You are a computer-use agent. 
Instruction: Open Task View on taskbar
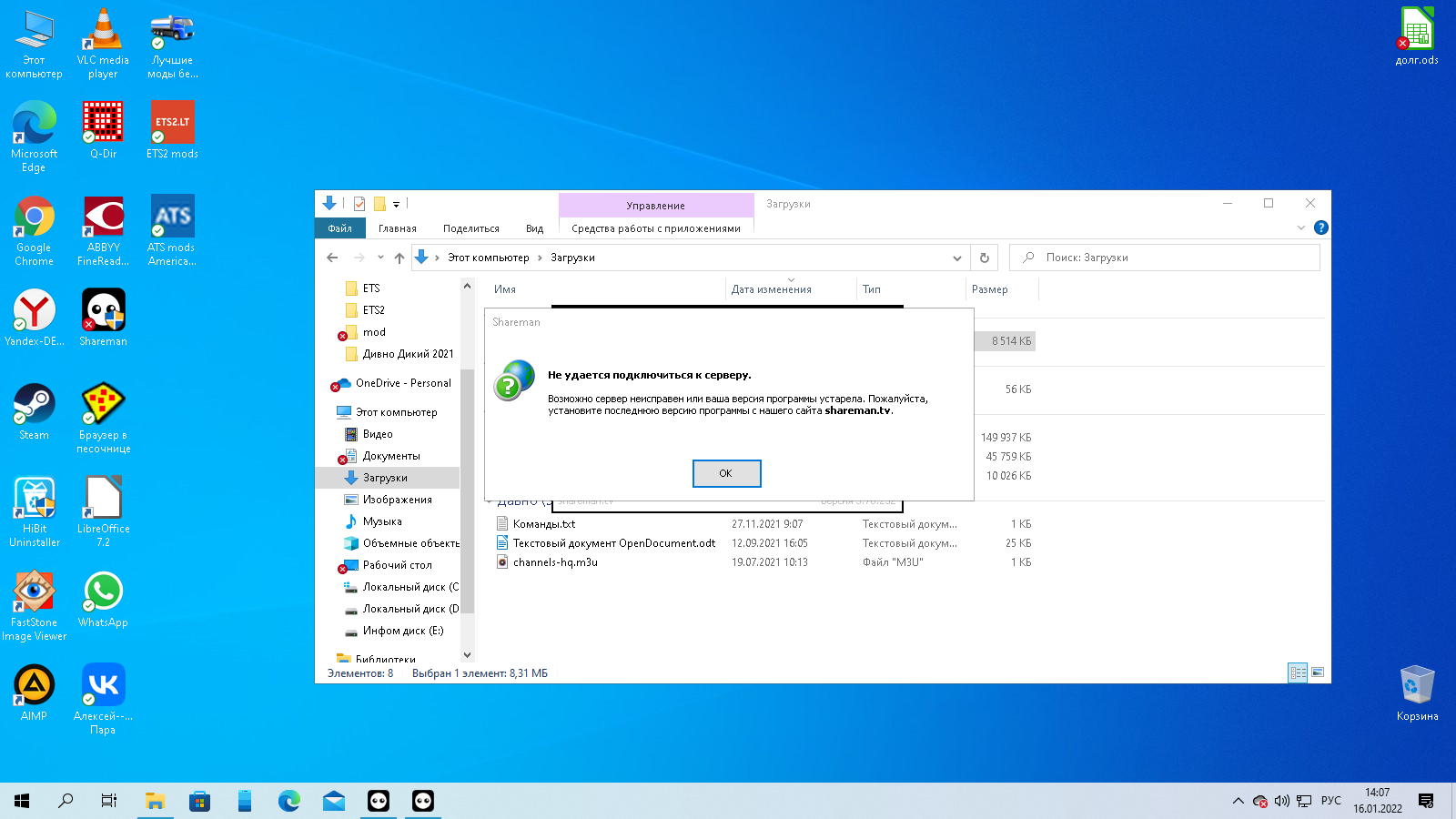coord(109,801)
